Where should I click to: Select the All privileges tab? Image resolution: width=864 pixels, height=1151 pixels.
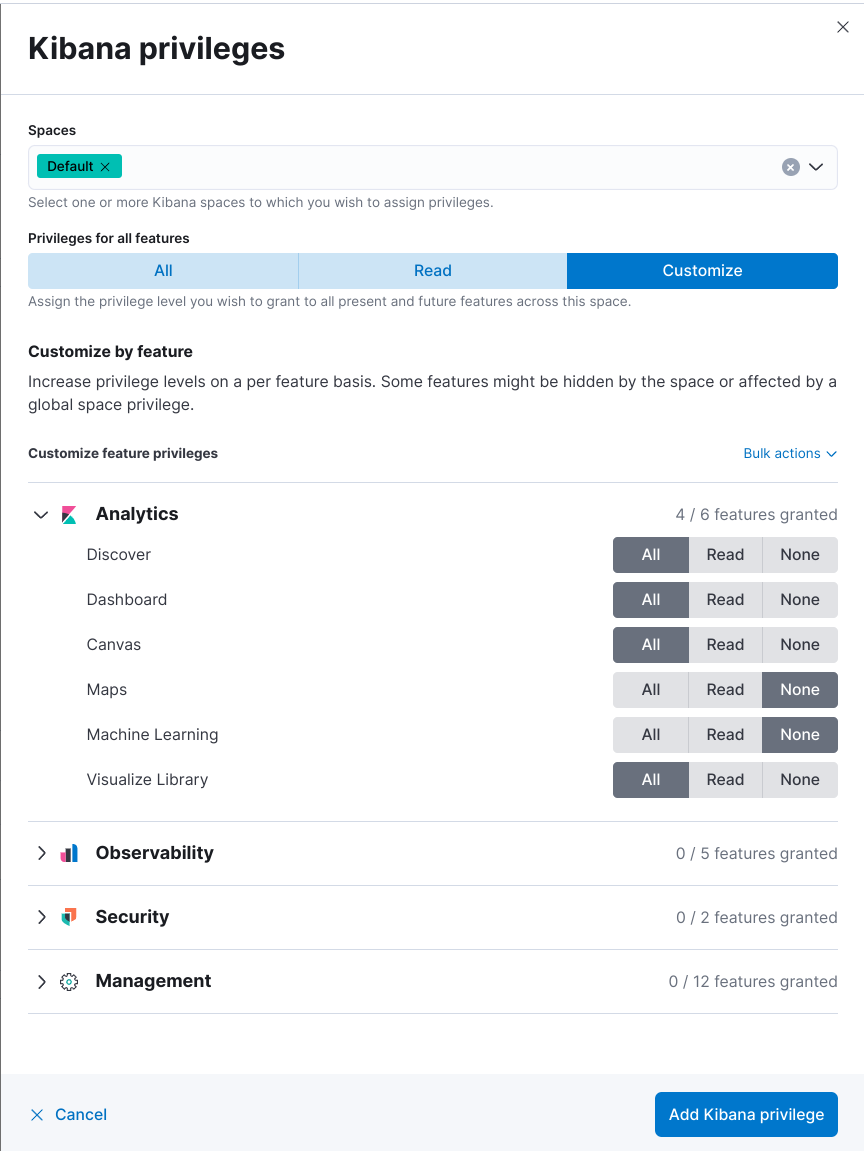[163, 270]
